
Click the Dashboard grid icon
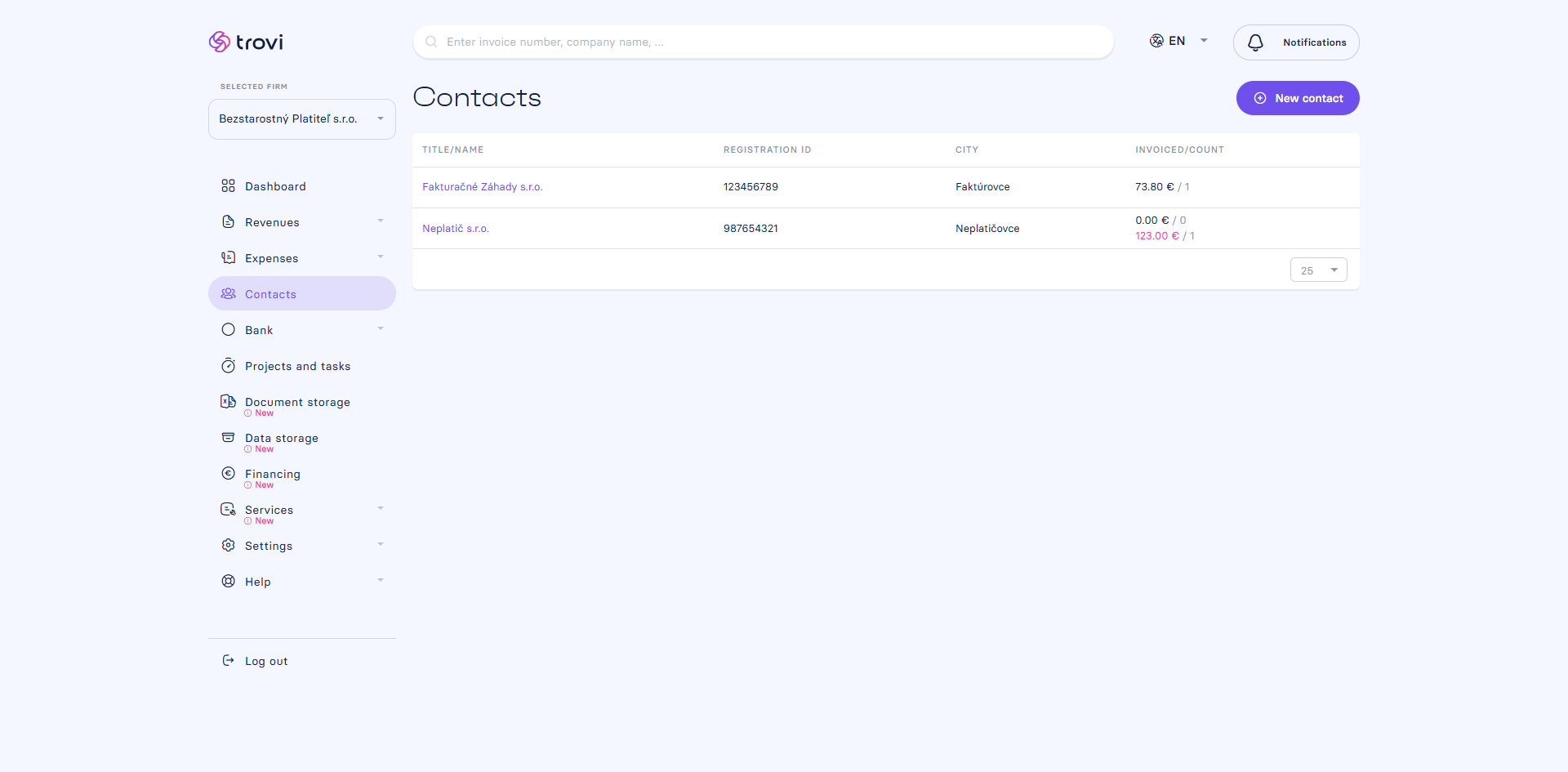click(x=228, y=185)
